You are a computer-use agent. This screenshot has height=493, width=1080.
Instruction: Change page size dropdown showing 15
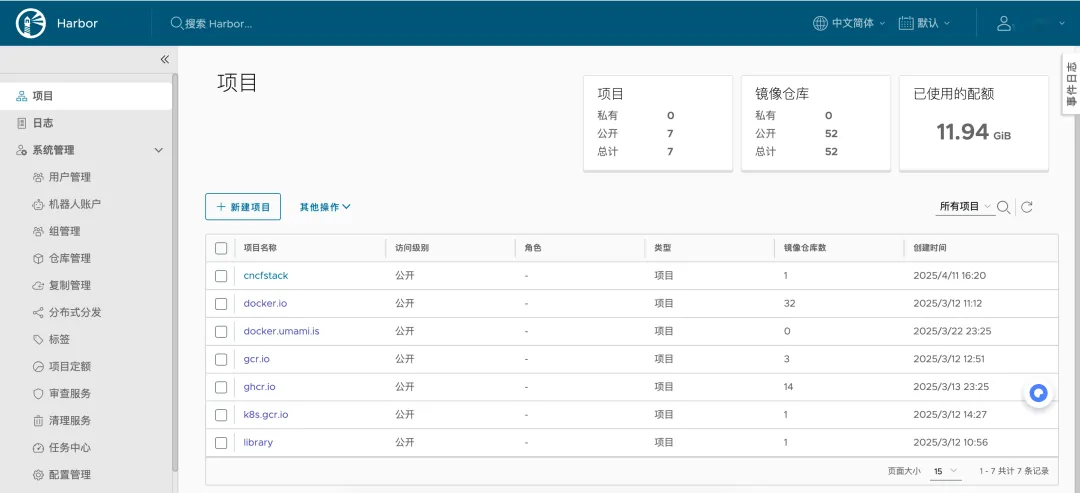click(945, 471)
